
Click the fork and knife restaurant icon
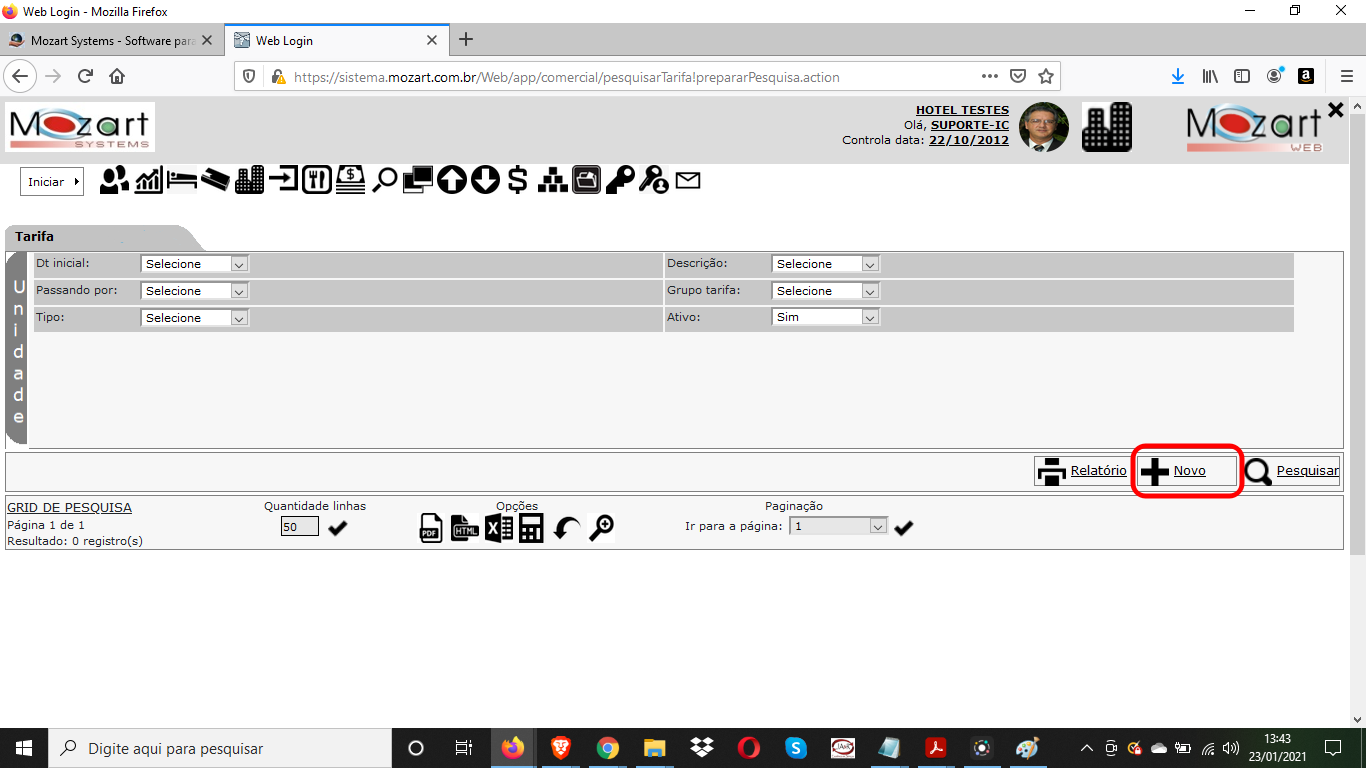click(x=317, y=180)
